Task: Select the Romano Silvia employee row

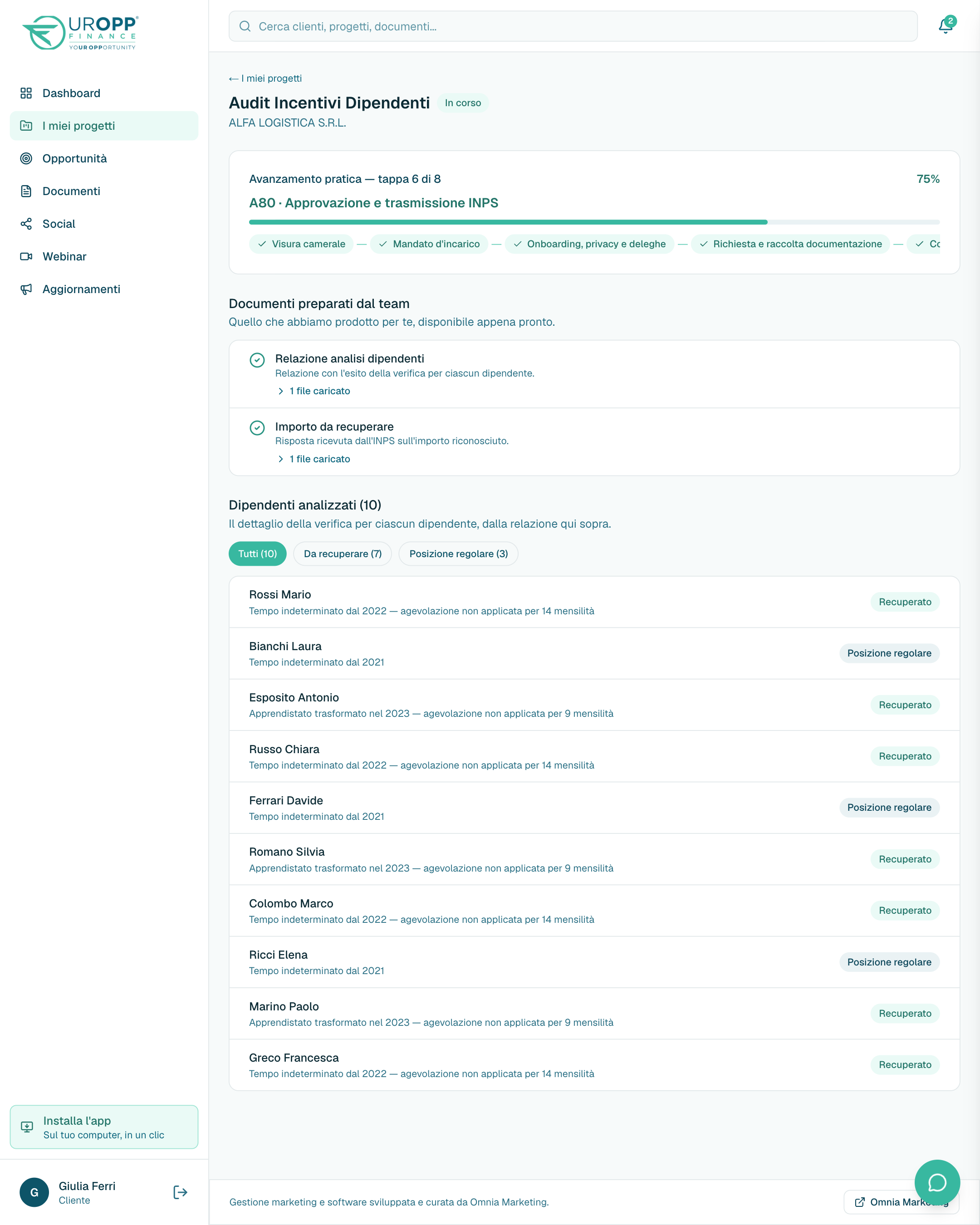Action: point(594,859)
